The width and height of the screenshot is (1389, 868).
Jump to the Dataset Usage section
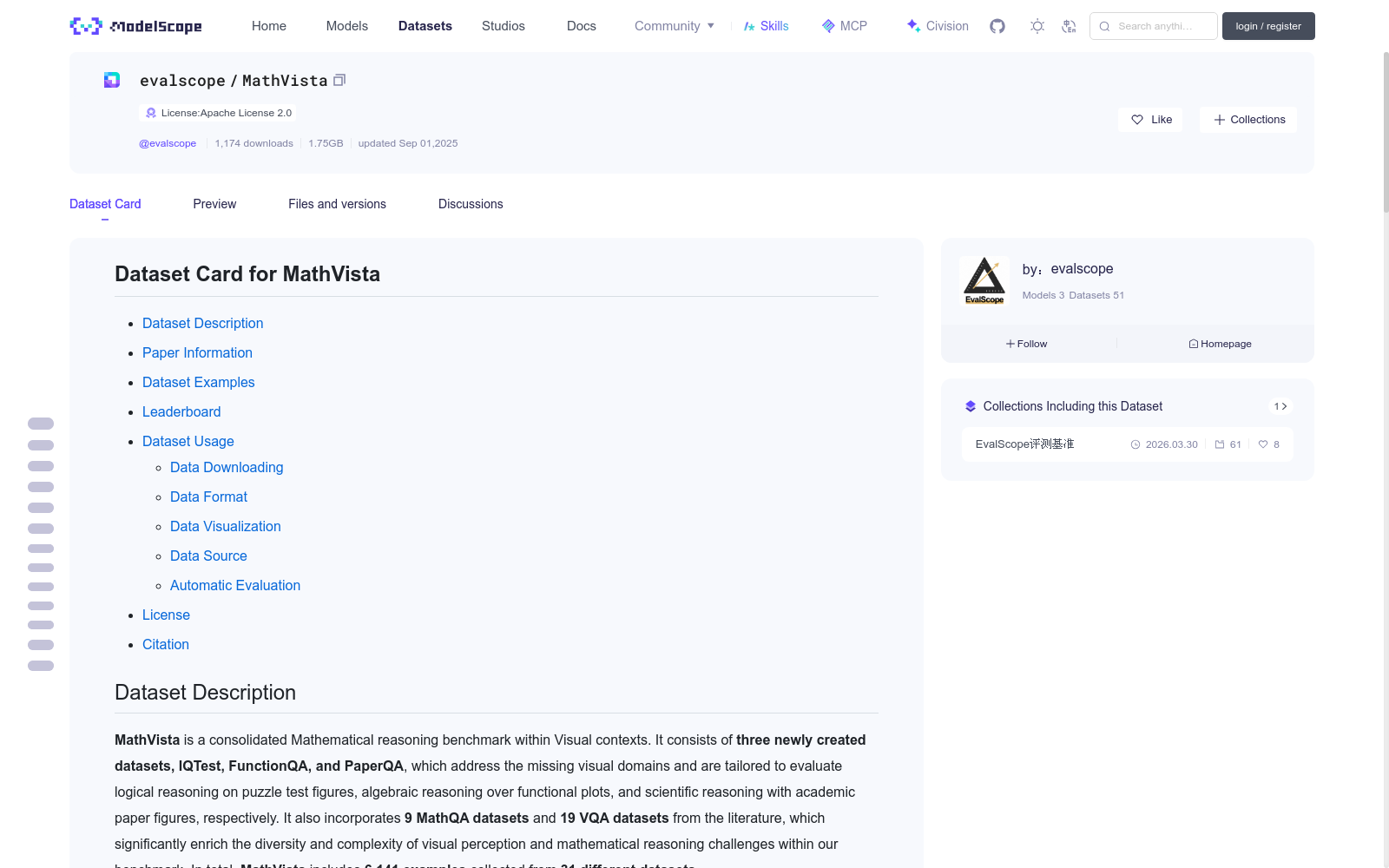coord(188,441)
